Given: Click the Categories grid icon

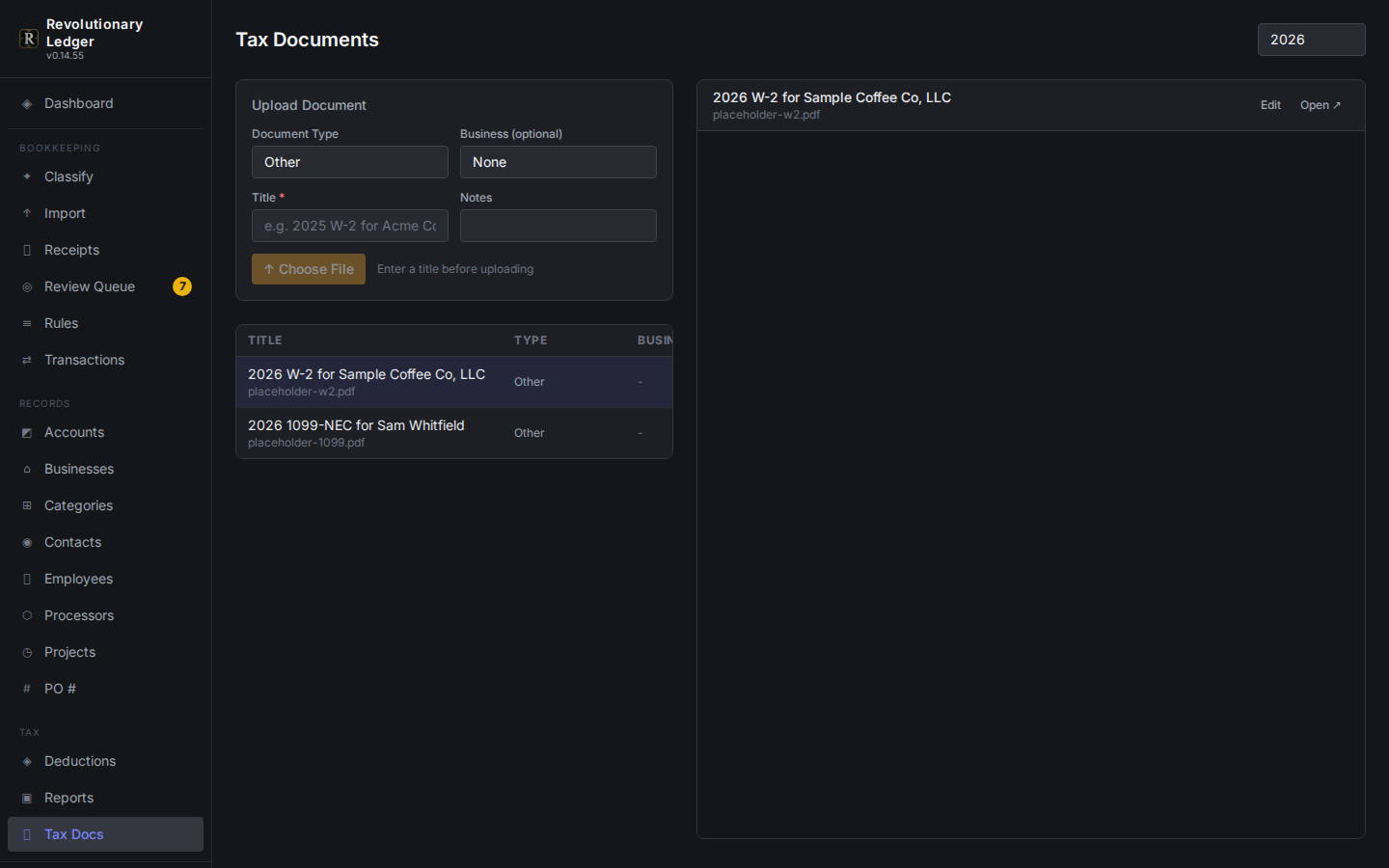Looking at the screenshot, I should (27, 506).
